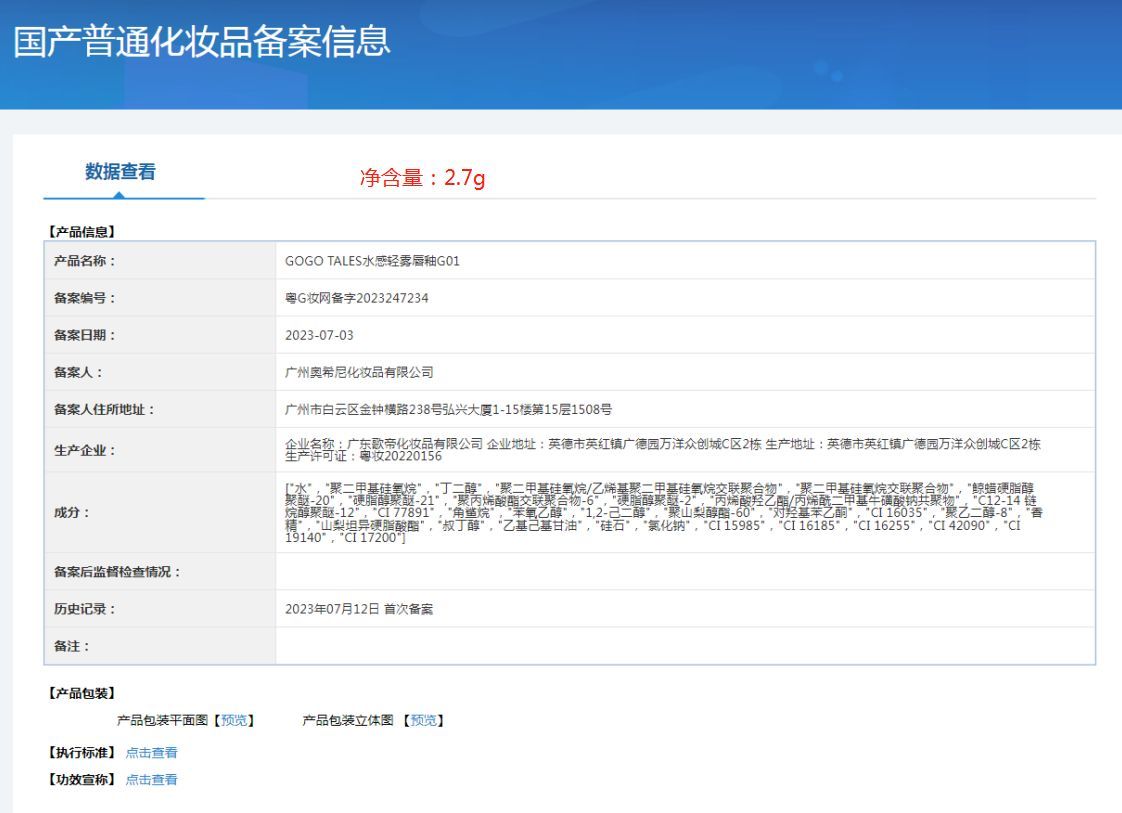
Task: Click the 【产品信息】 section heading
Action: 82,231
